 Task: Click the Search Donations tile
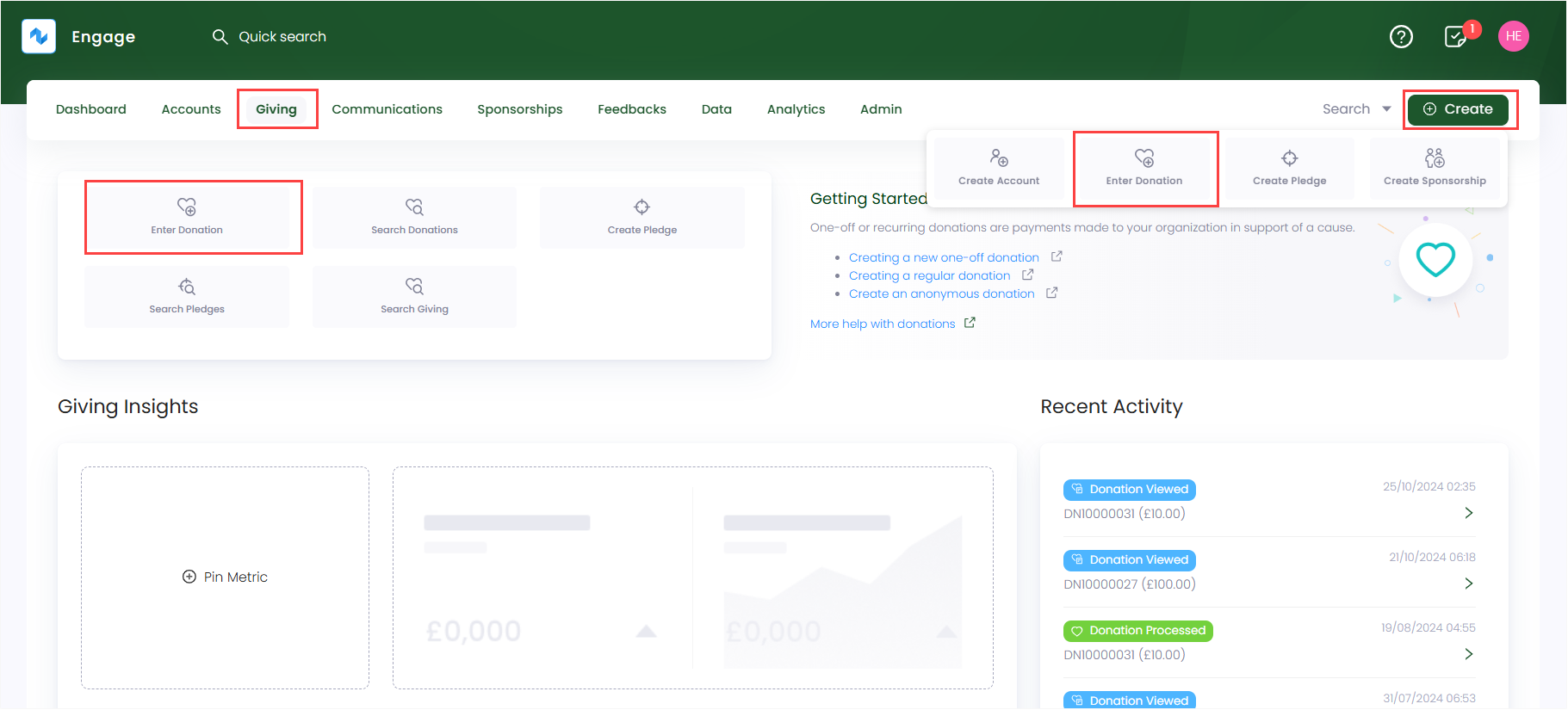pos(414,217)
